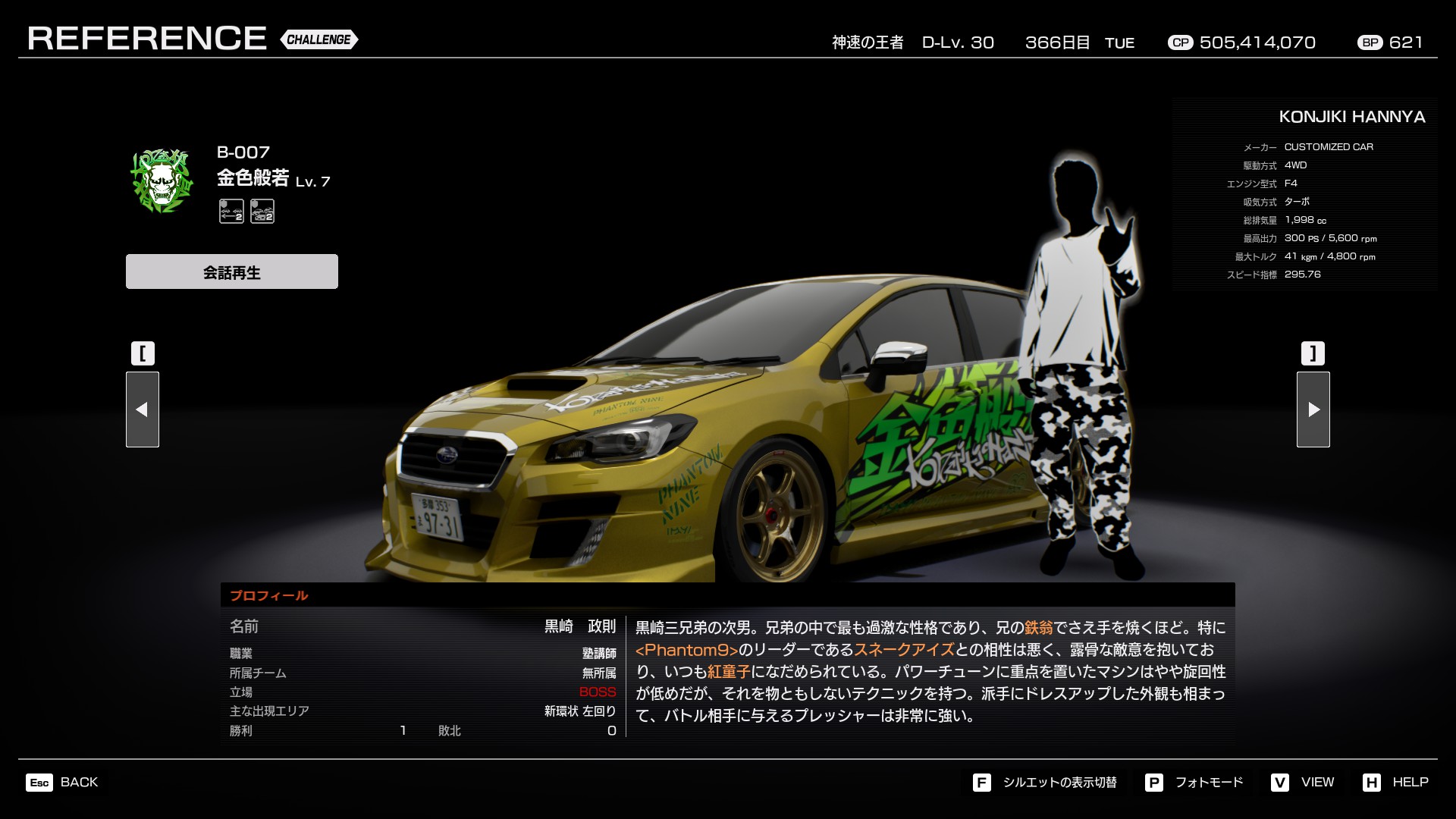Go to previous rival with left arrow
1456x819 pixels.
(x=143, y=409)
